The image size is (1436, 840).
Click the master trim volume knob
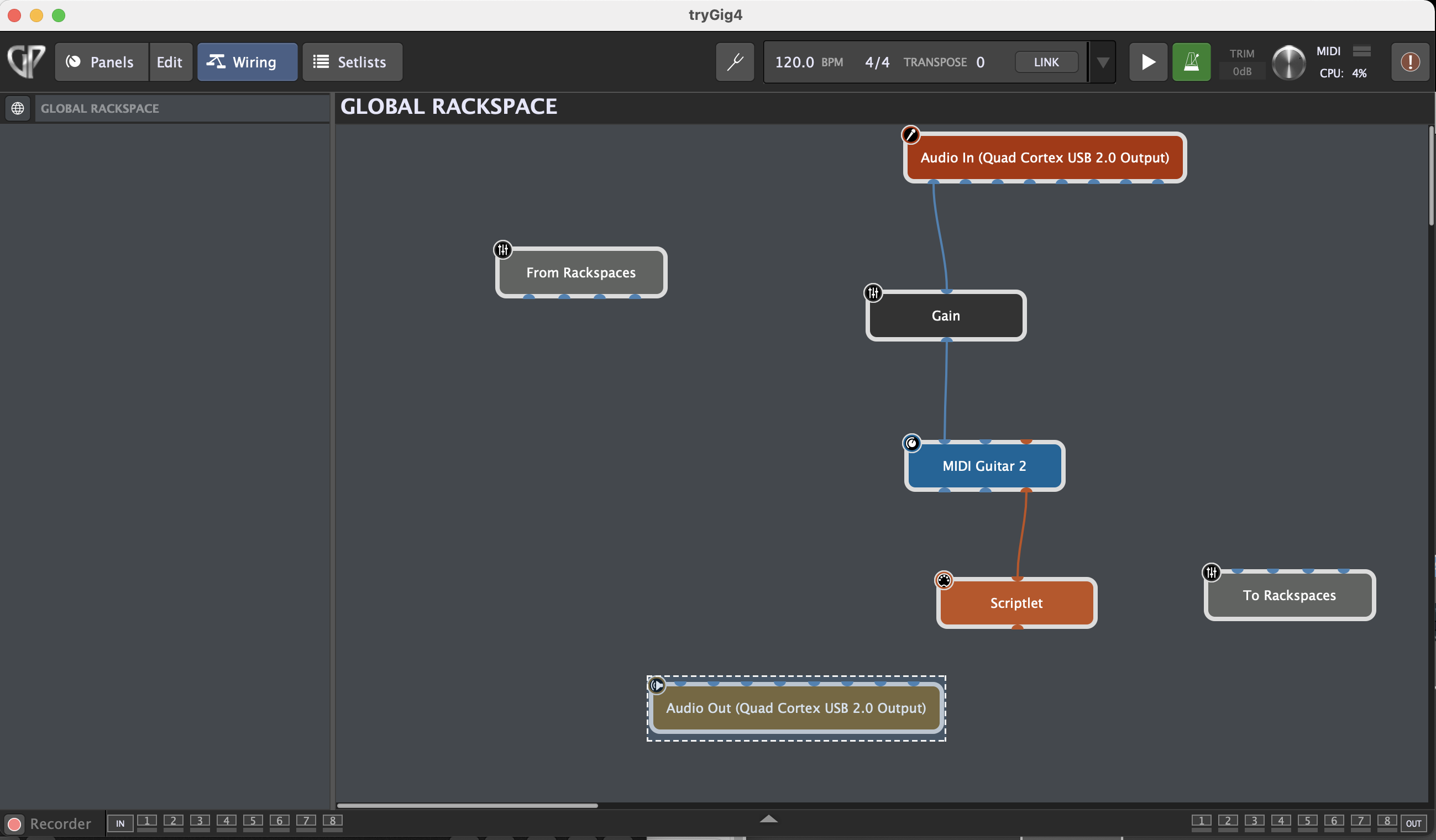click(1288, 61)
